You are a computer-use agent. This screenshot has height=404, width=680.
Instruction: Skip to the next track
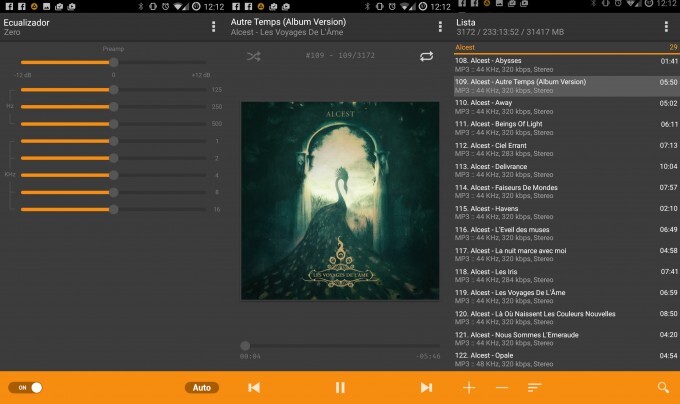coord(426,387)
